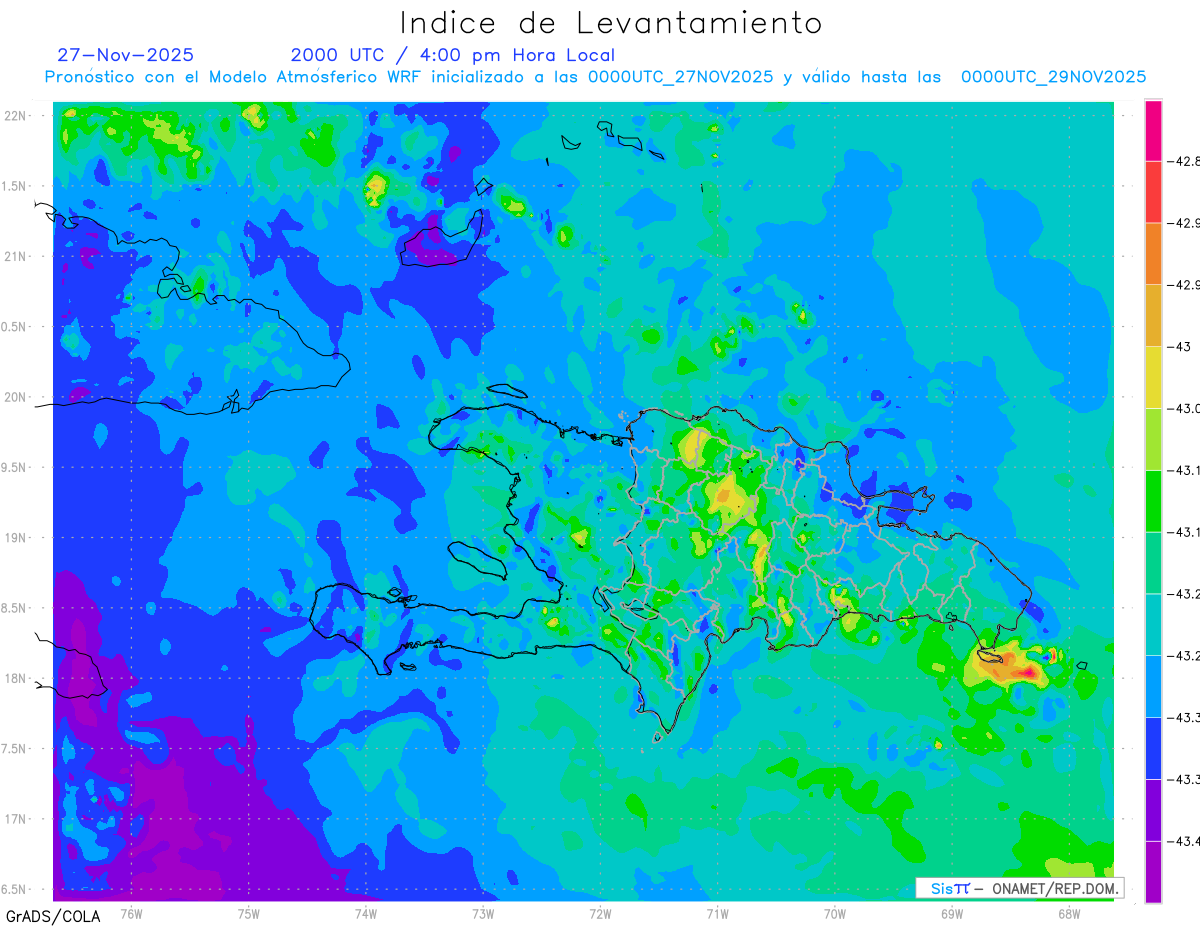Click the "71W" longitude label

click(717, 913)
